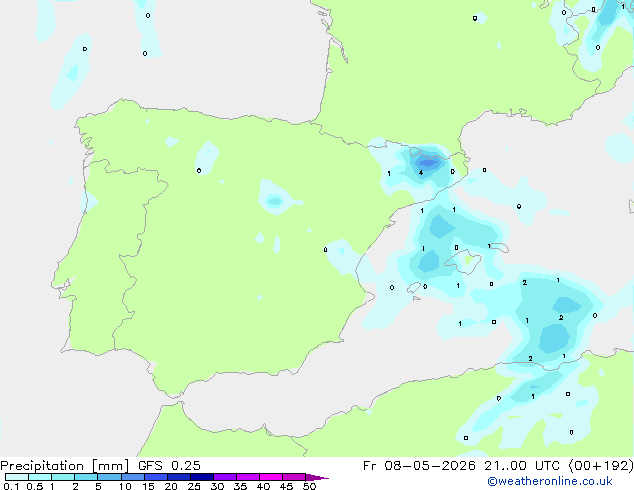Click the over-50 arrow tip of the legend
Viewport: 634px width, 490px height.
pyautogui.click(x=317, y=477)
